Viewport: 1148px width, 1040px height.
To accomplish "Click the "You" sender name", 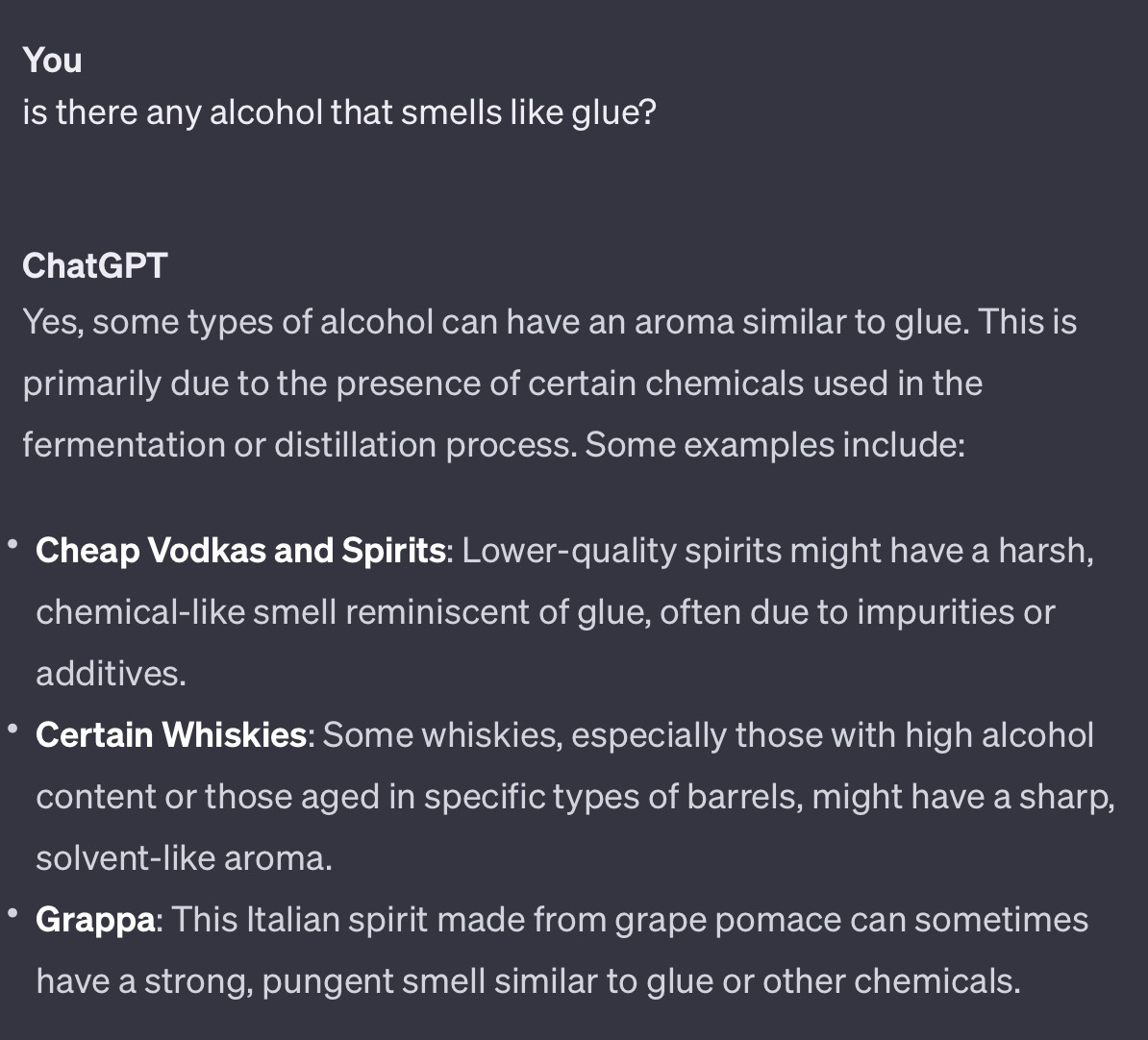I will pyautogui.click(x=52, y=60).
